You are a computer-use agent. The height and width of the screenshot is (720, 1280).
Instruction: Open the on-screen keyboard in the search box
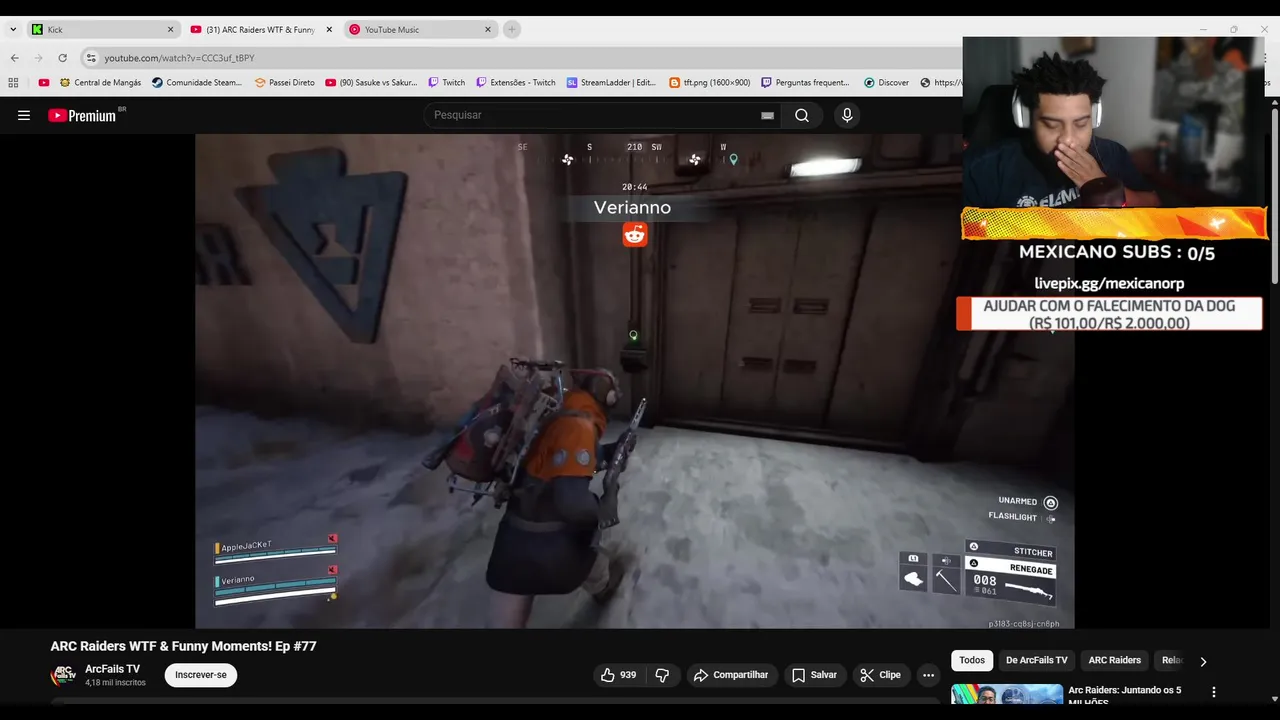click(767, 115)
